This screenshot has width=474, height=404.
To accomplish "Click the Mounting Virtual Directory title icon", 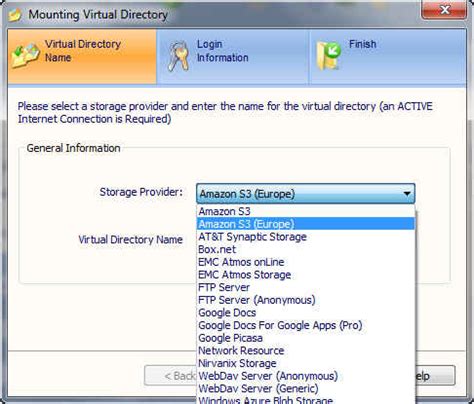I will [x=15, y=15].
